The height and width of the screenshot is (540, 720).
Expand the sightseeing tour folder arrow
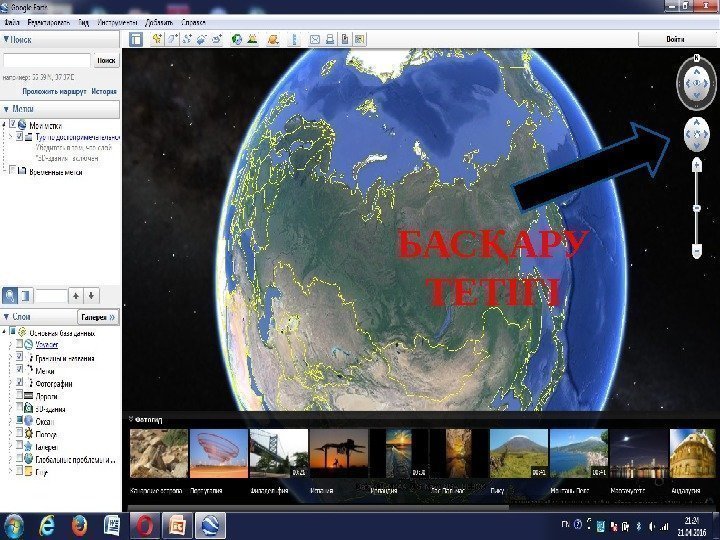pos(11,137)
